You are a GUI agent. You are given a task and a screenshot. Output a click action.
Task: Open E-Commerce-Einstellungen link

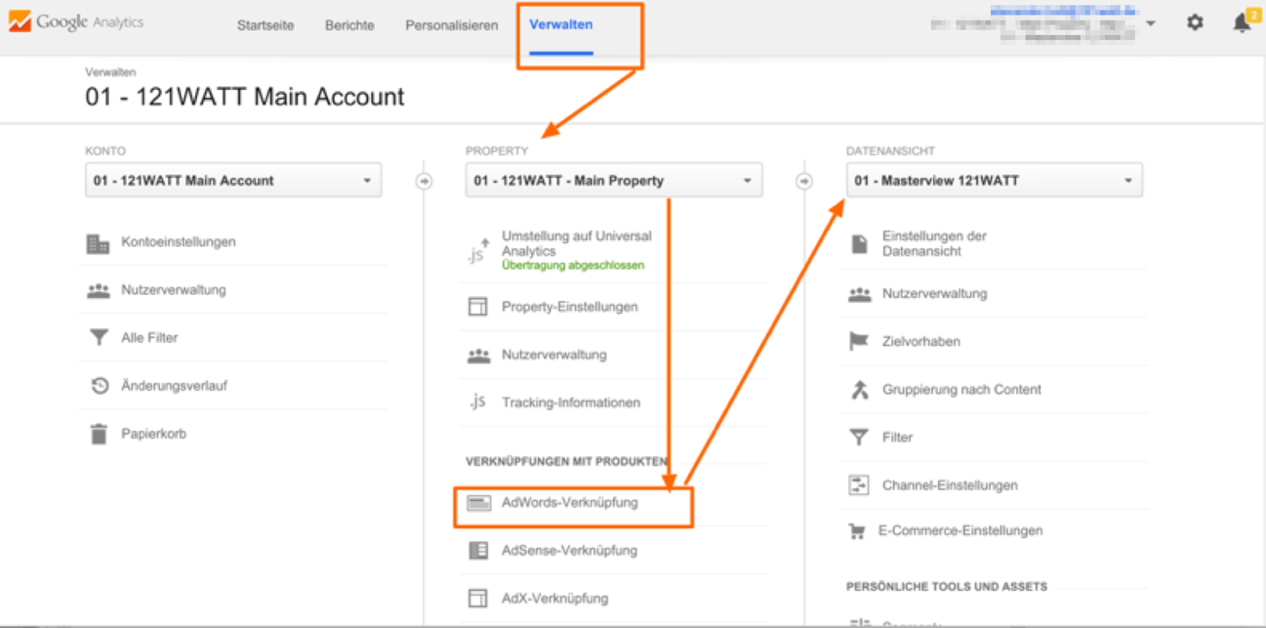[x=961, y=531]
